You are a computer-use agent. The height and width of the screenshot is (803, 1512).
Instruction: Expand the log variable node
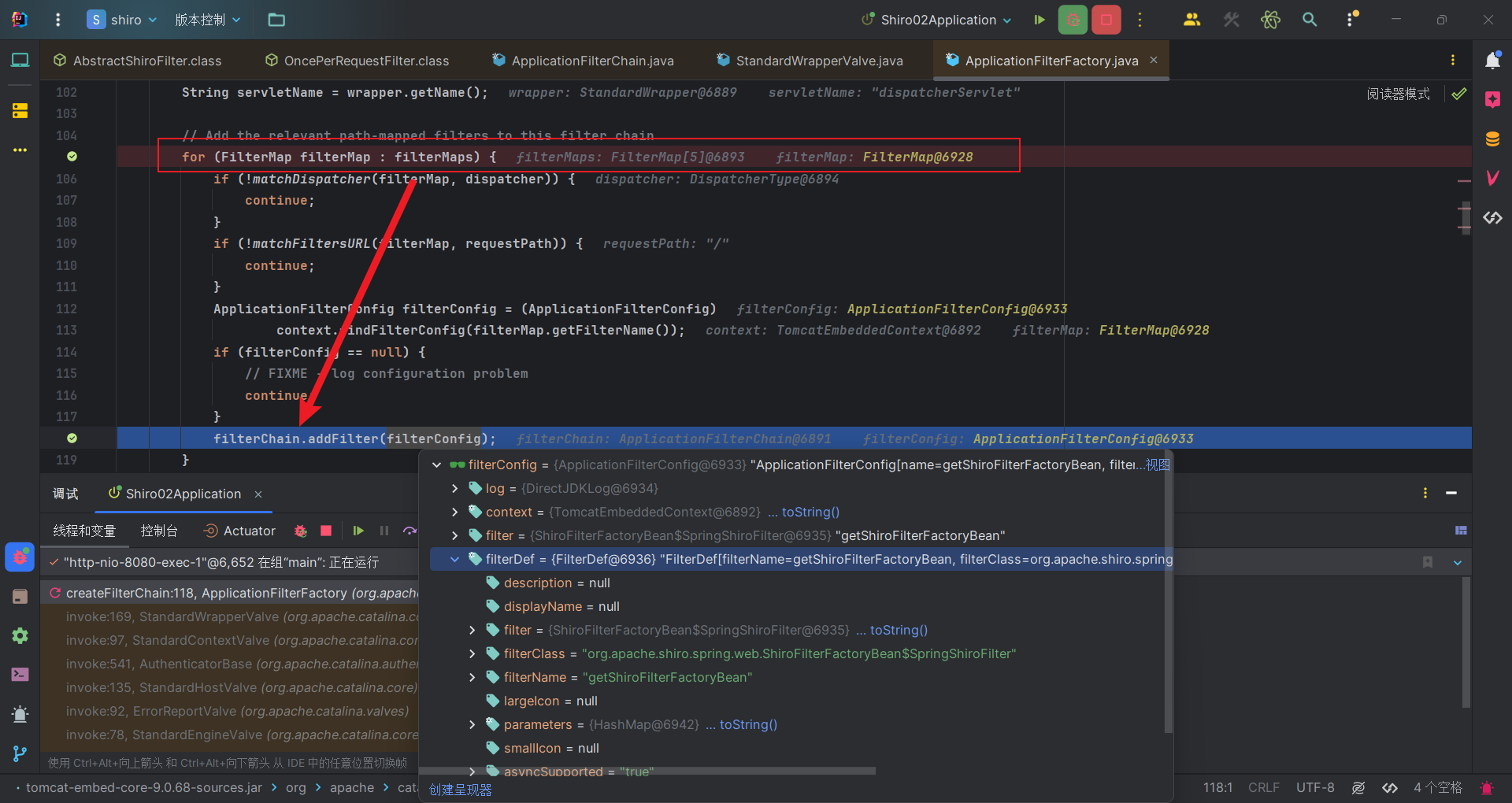tap(454, 489)
